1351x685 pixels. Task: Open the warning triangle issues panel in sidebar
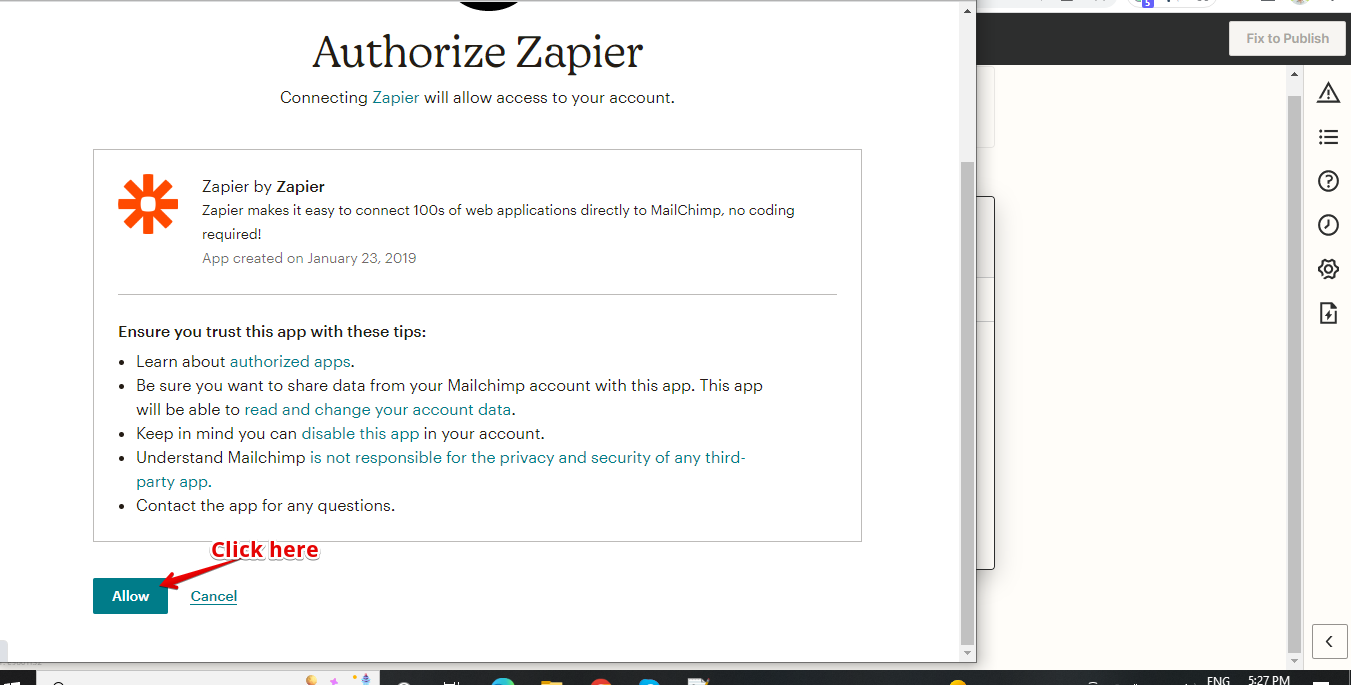(x=1328, y=93)
